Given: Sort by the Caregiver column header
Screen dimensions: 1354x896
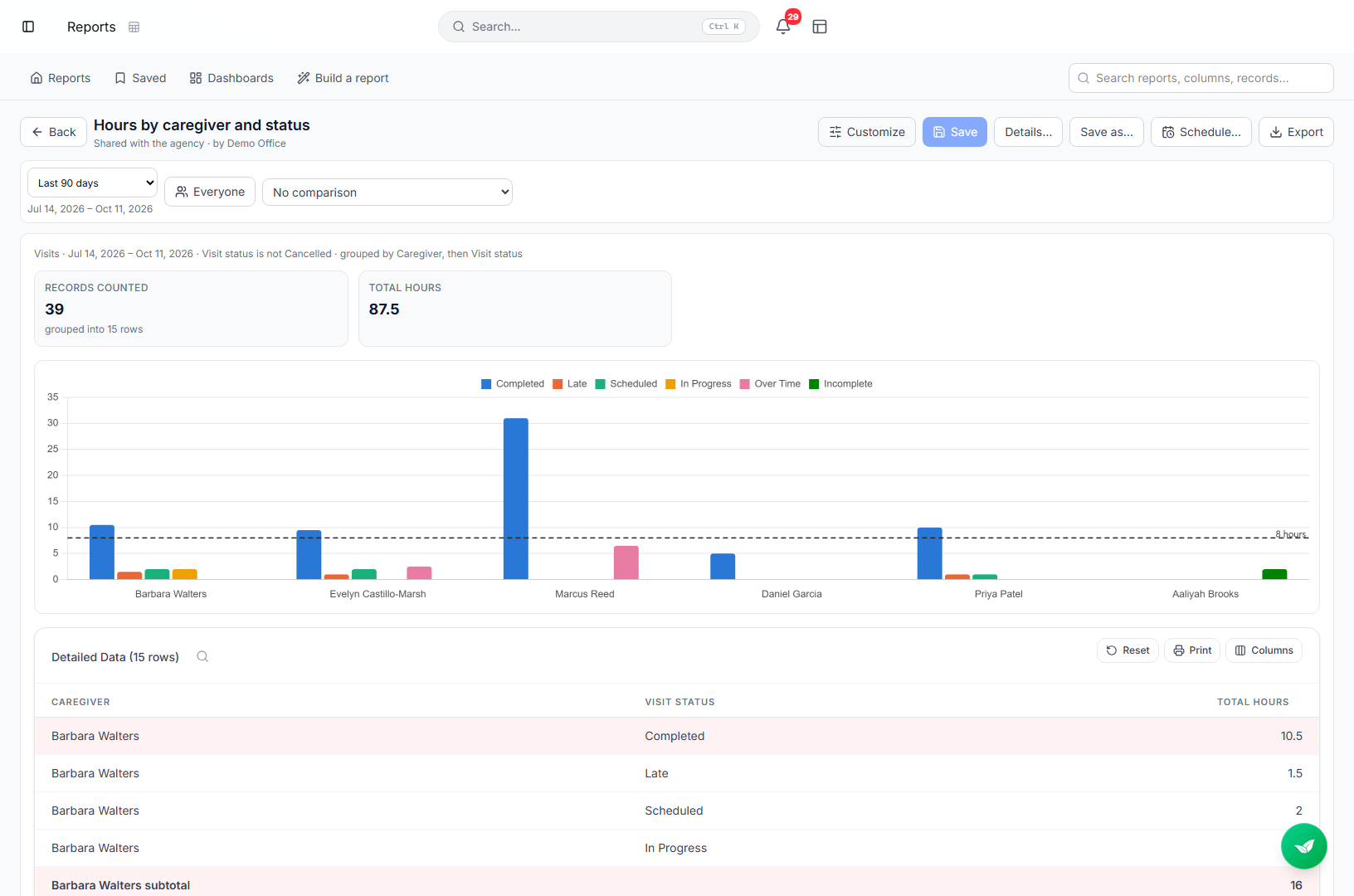Looking at the screenshot, I should click(80, 702).
